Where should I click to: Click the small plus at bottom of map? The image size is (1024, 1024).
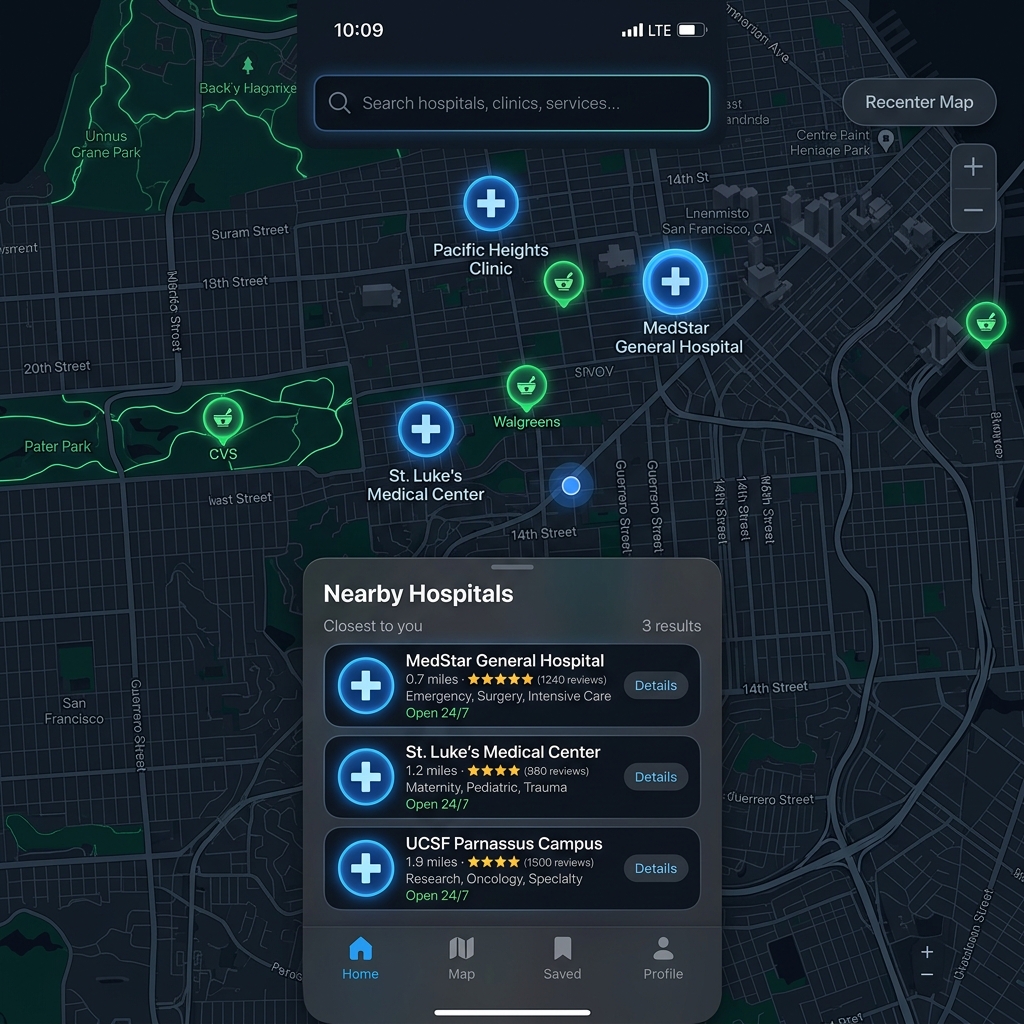click(927, 952)
